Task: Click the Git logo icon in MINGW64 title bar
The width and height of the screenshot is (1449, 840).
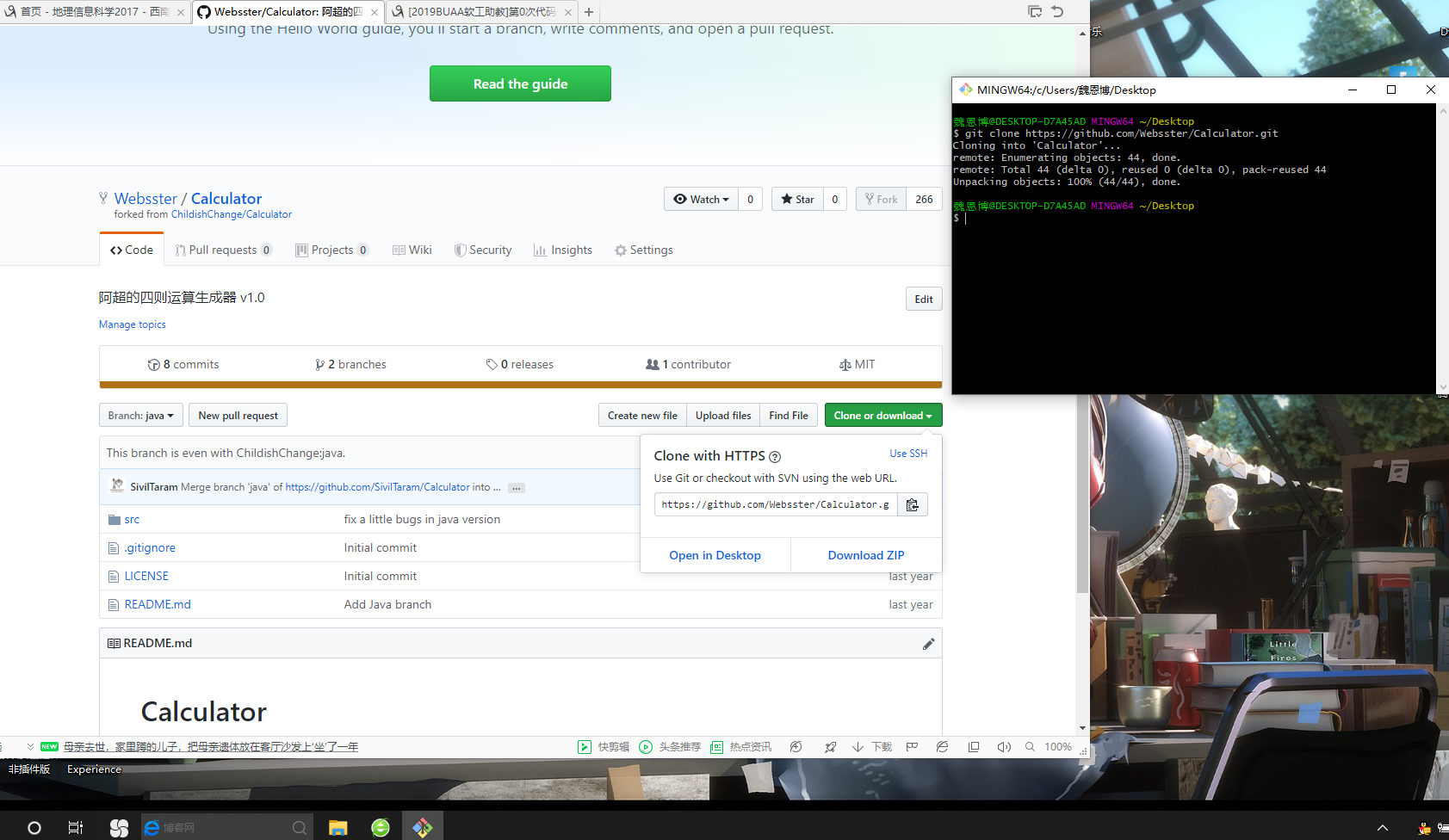Action: click(x=966, y=90)
